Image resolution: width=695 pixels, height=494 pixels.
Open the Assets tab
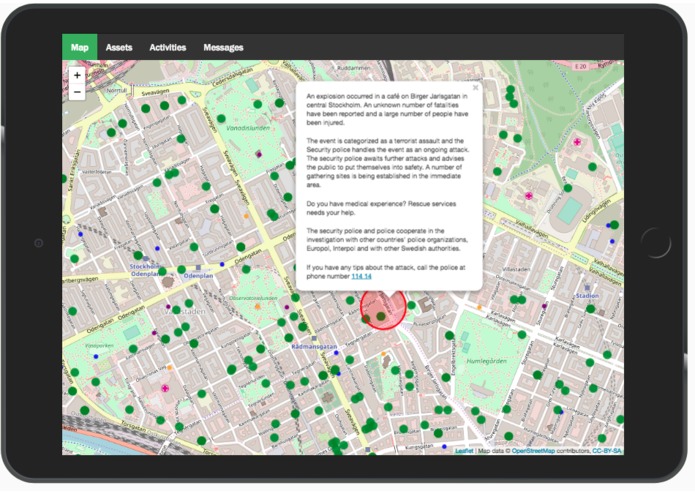click(x=119, y=47)
